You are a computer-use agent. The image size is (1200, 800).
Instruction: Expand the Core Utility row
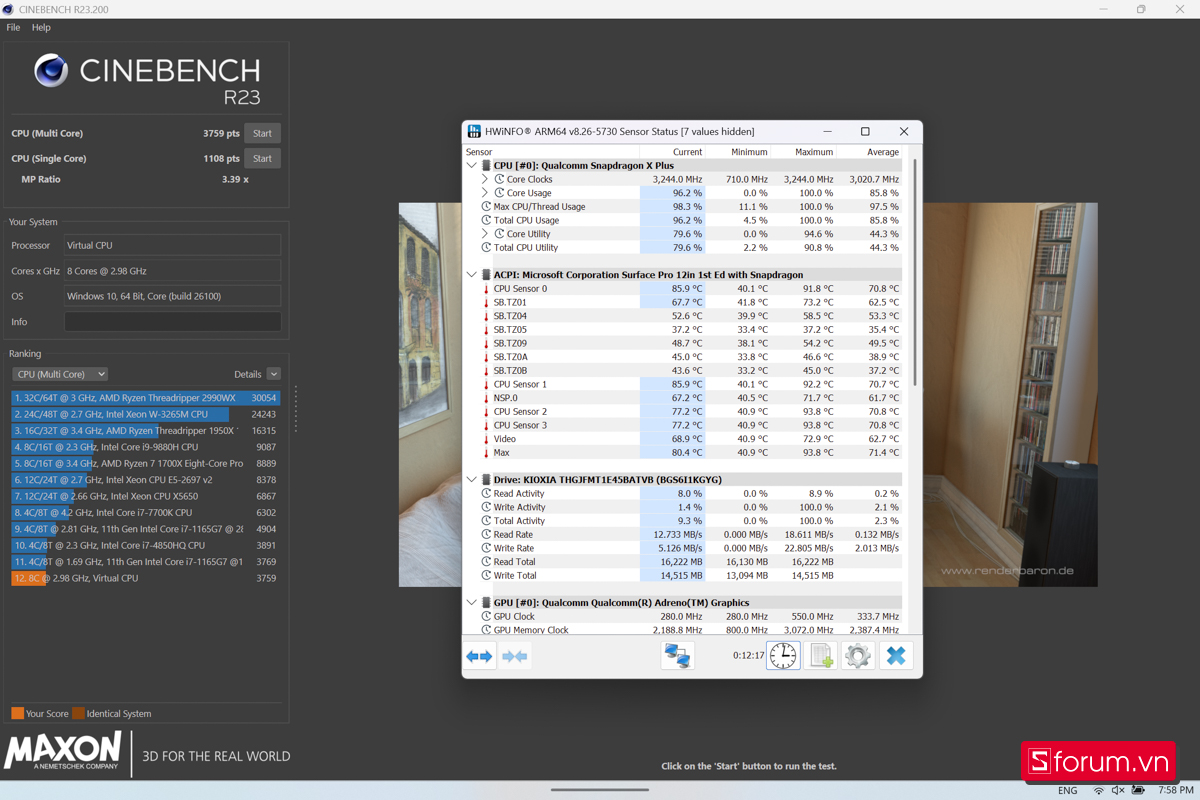click(485, 234)
